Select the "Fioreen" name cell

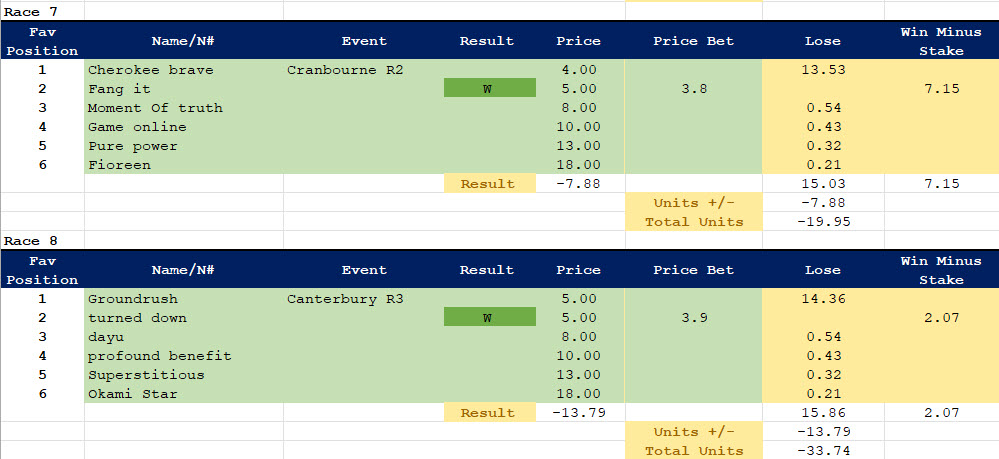point(119,165)
